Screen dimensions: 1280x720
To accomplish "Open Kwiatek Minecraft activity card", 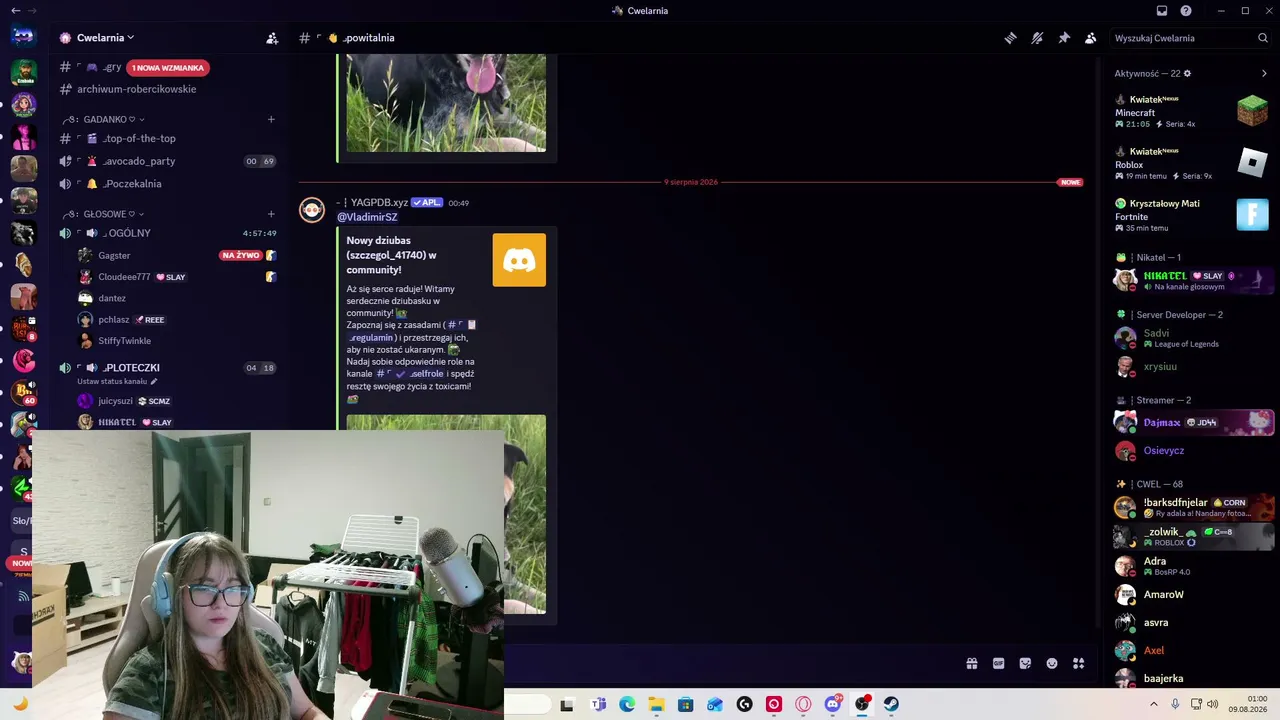I will (1192, 111).
